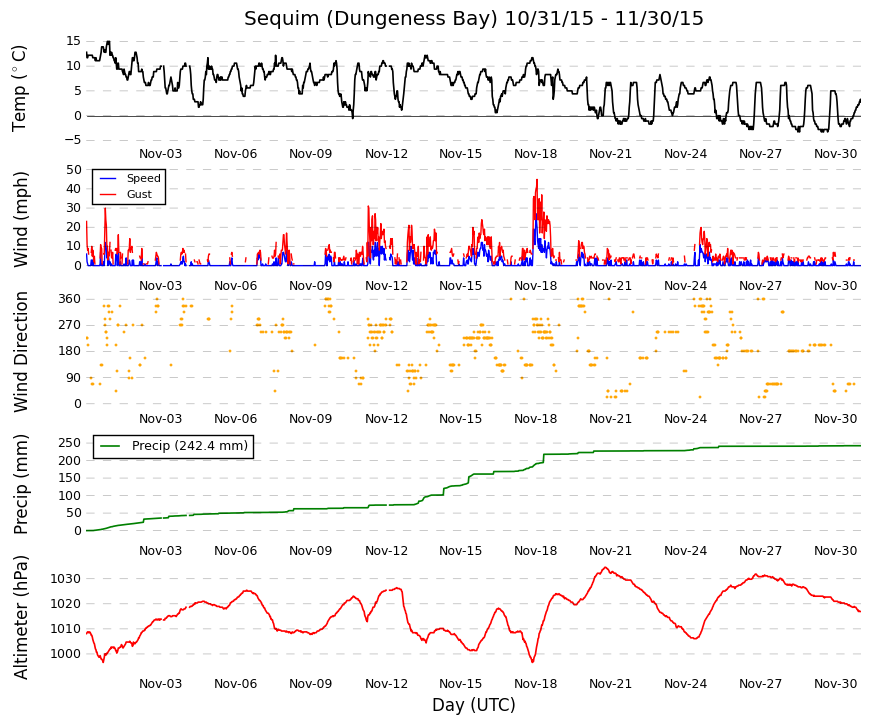Click the Temp (°C) axis label

click(19, 88)
